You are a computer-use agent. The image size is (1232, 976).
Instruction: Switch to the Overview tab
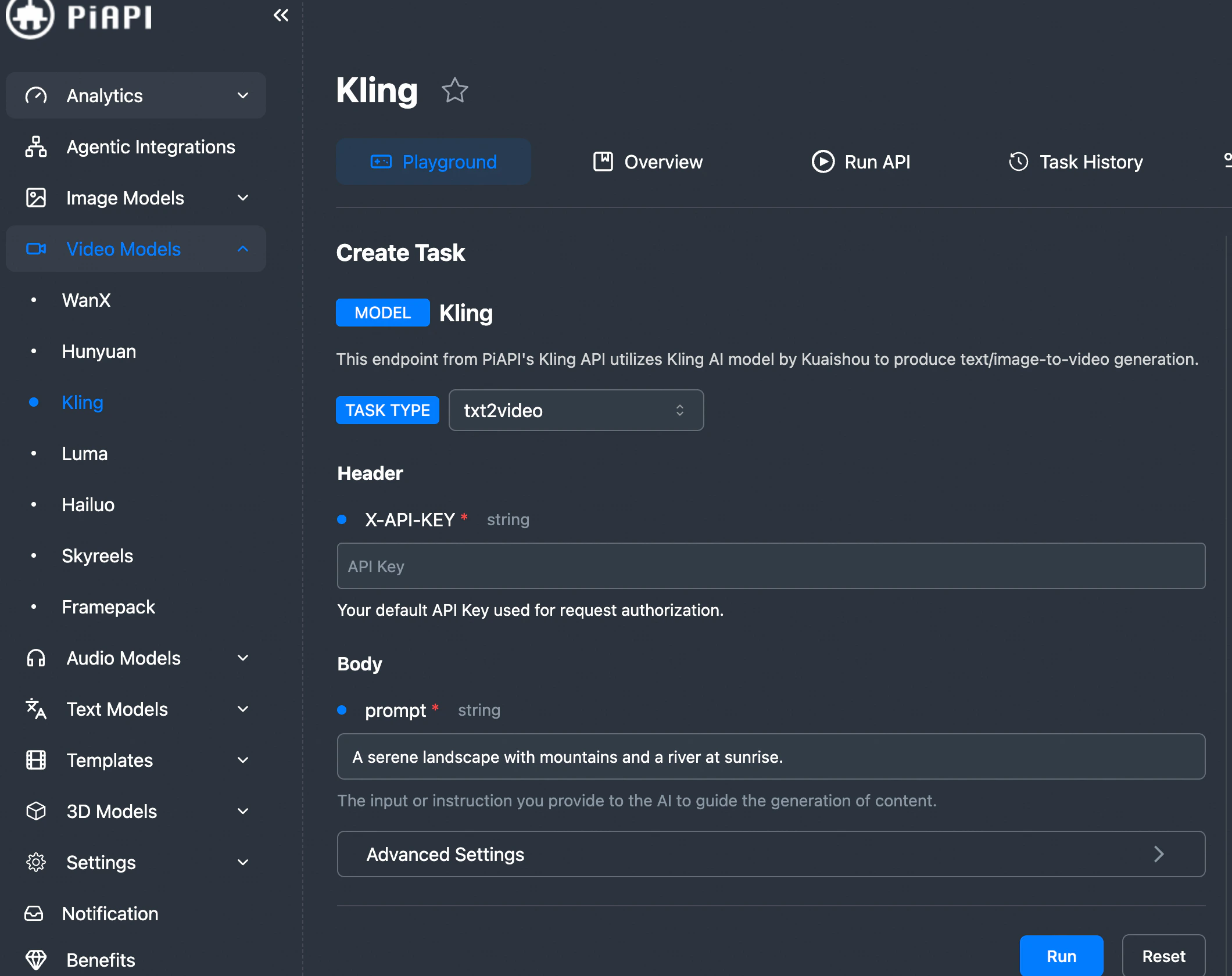647,162
